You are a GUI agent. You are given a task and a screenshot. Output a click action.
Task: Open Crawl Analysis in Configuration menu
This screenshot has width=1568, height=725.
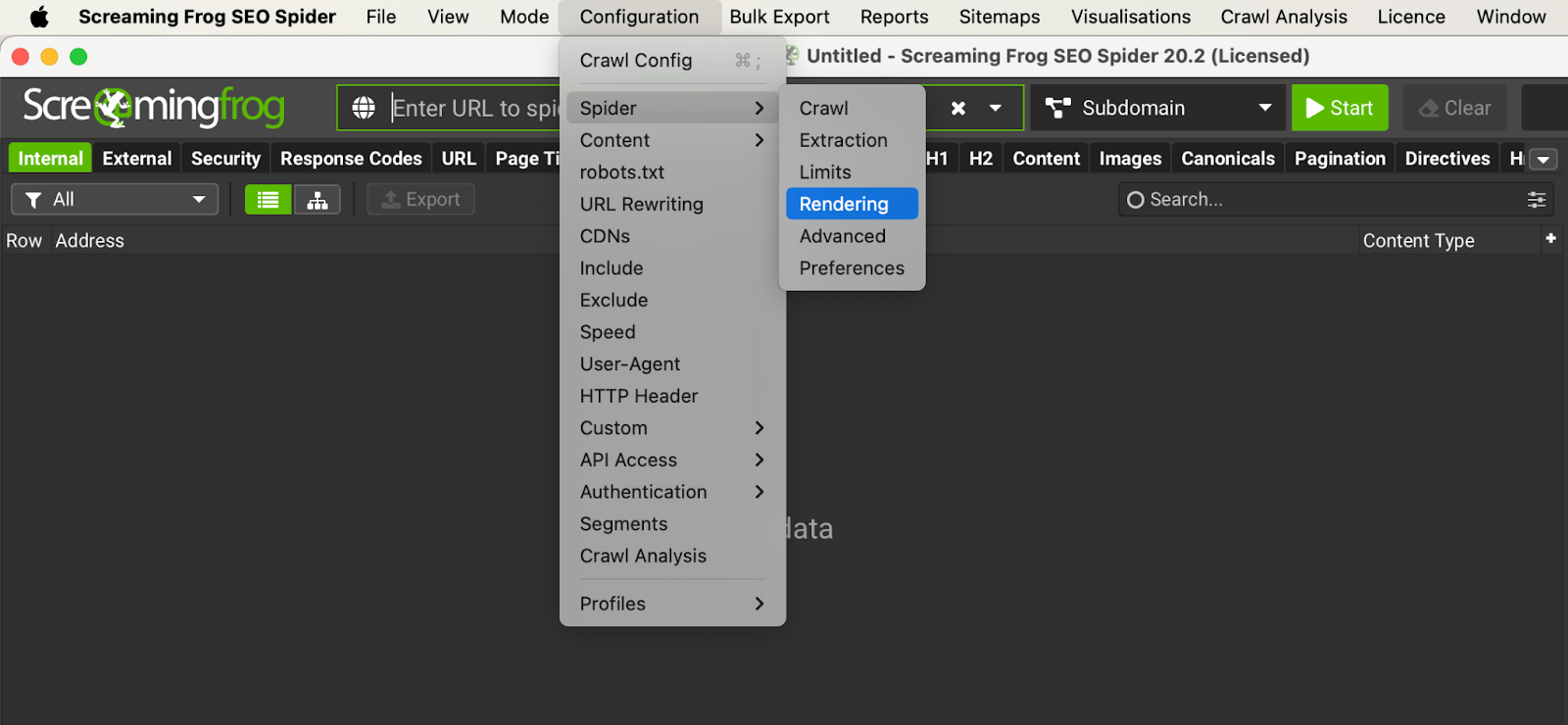[672, 556]
